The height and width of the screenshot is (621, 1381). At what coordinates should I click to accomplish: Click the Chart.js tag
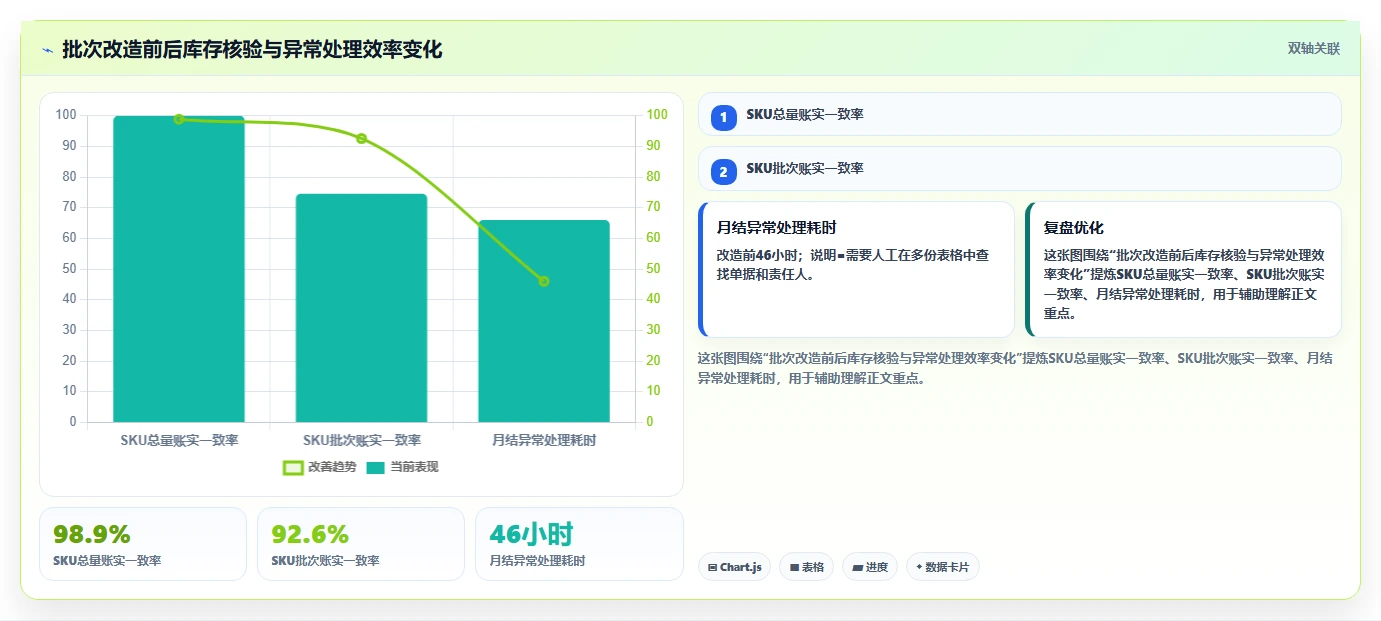(734, 567)
